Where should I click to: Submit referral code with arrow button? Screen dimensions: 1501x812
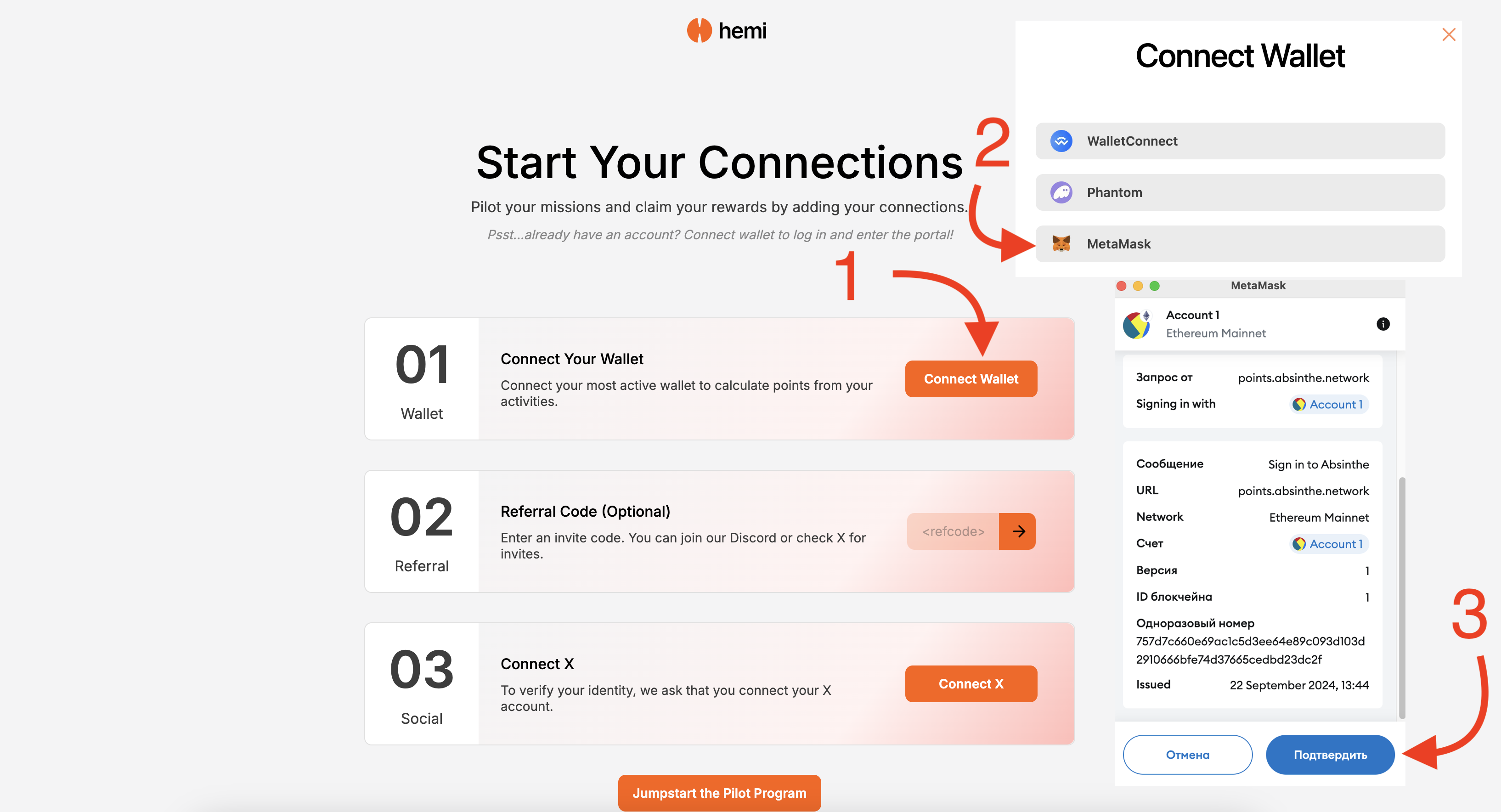(1017, 531)
